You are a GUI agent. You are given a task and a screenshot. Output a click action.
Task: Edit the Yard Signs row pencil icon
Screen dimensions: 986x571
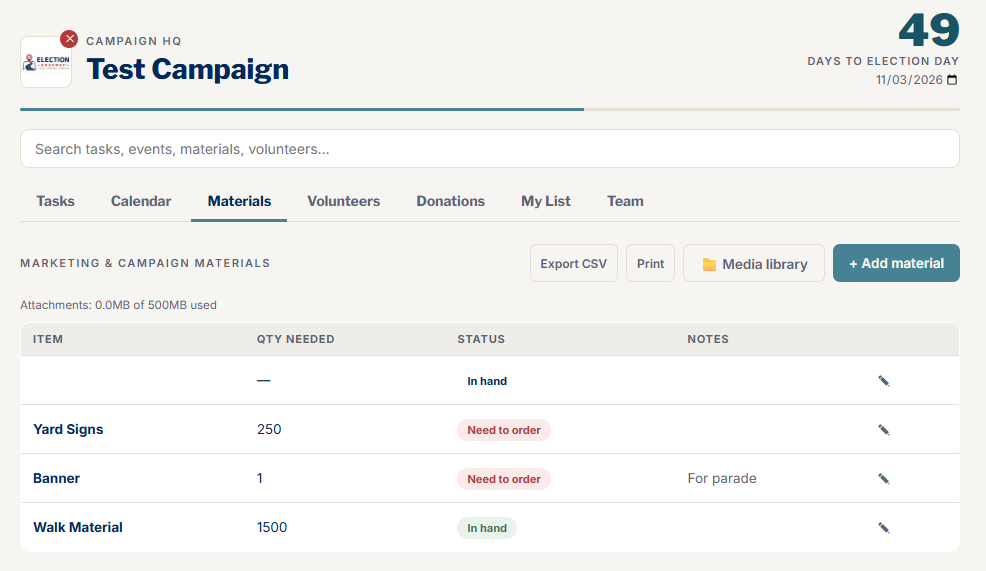(884, 430)
